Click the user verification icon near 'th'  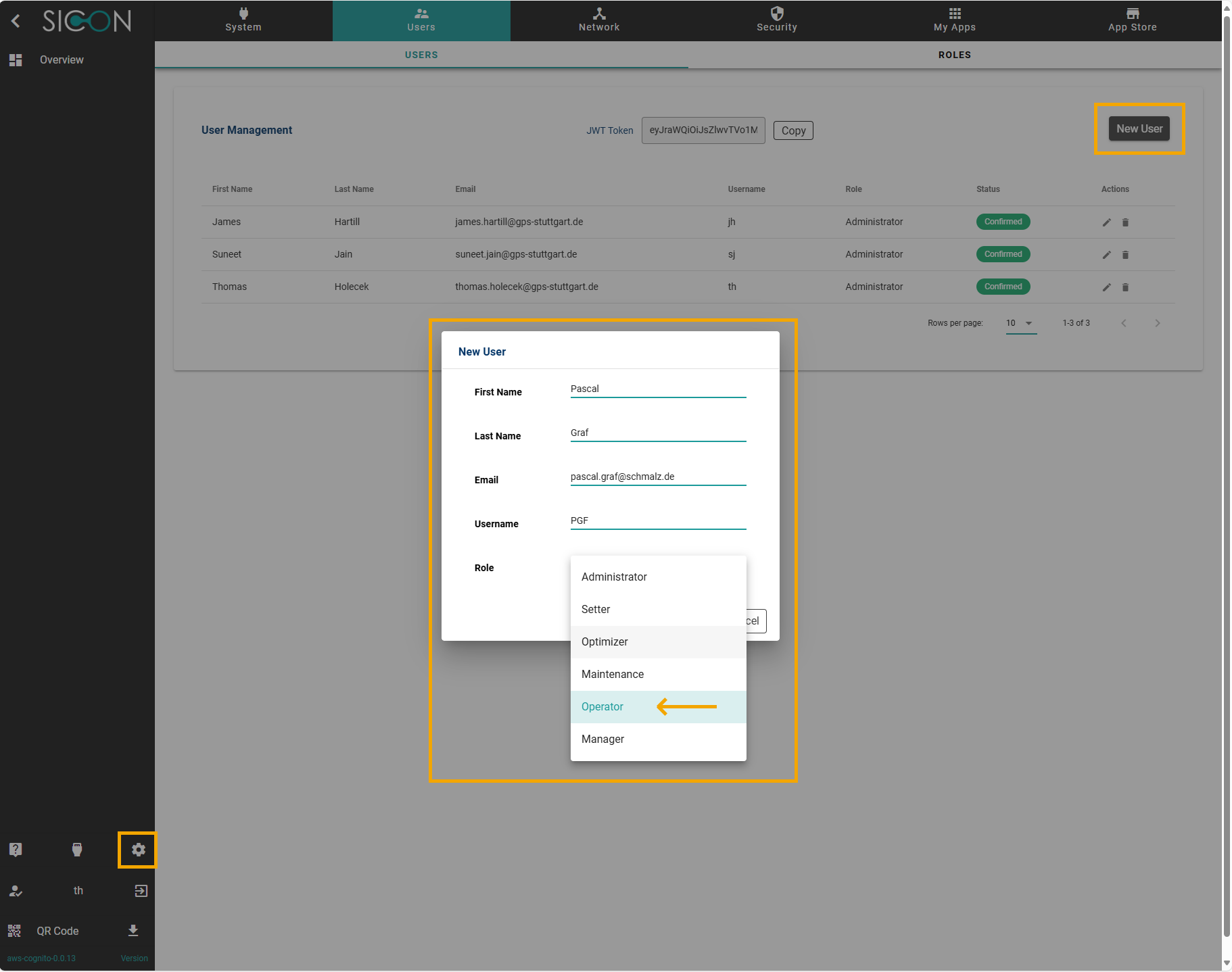click(x=15, y=891)
